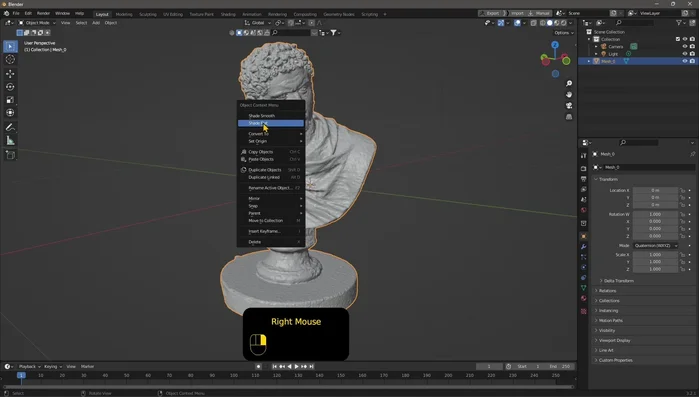Open the Playback dropdown in timeline
The width and height of the screenshot is (699, 397).
pos(29,366)
